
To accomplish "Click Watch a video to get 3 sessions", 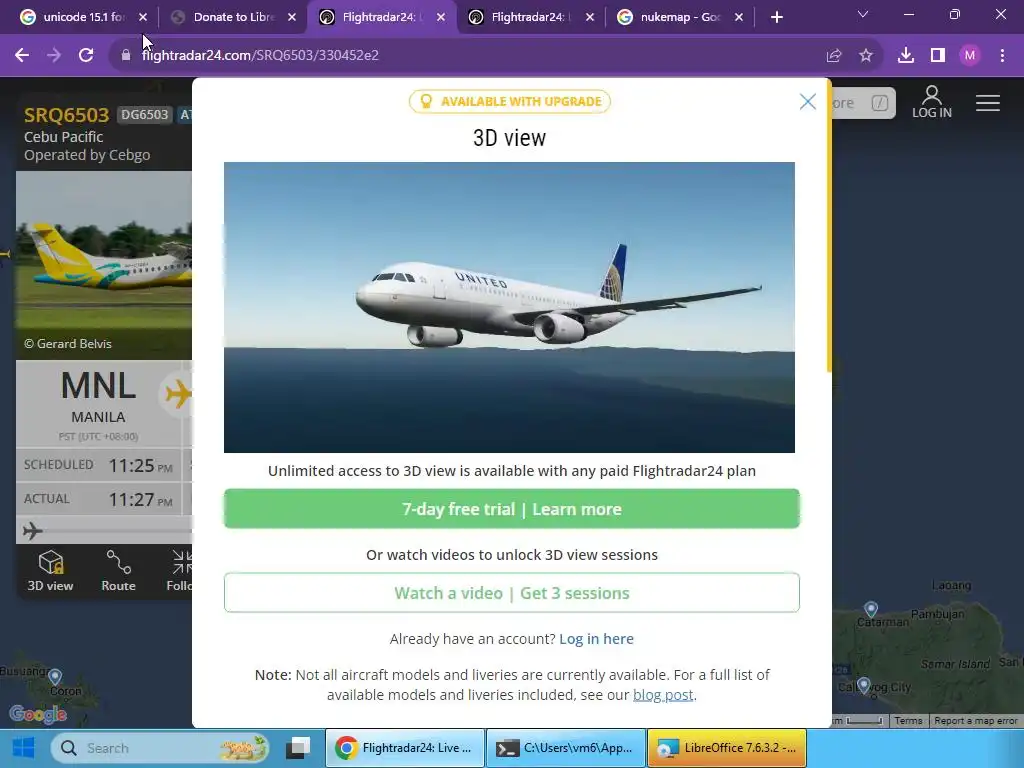I will pyautogui.click(x=511, y=593).
